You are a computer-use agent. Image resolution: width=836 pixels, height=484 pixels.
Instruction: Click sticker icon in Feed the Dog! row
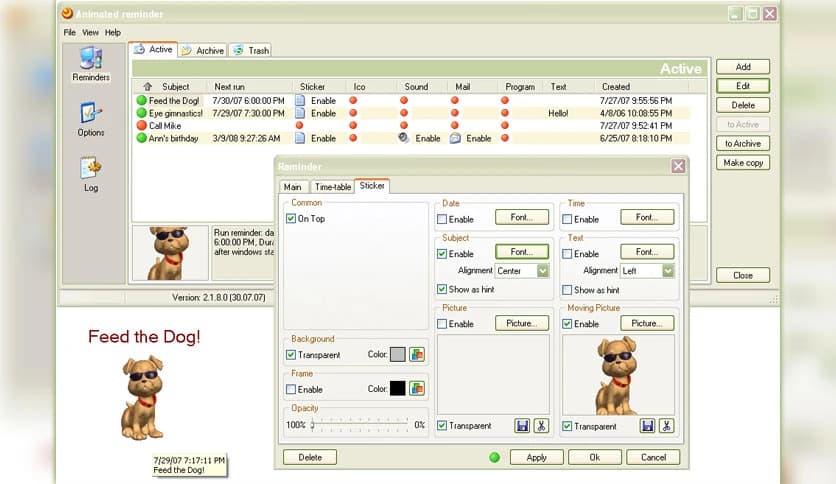(300, 100)
